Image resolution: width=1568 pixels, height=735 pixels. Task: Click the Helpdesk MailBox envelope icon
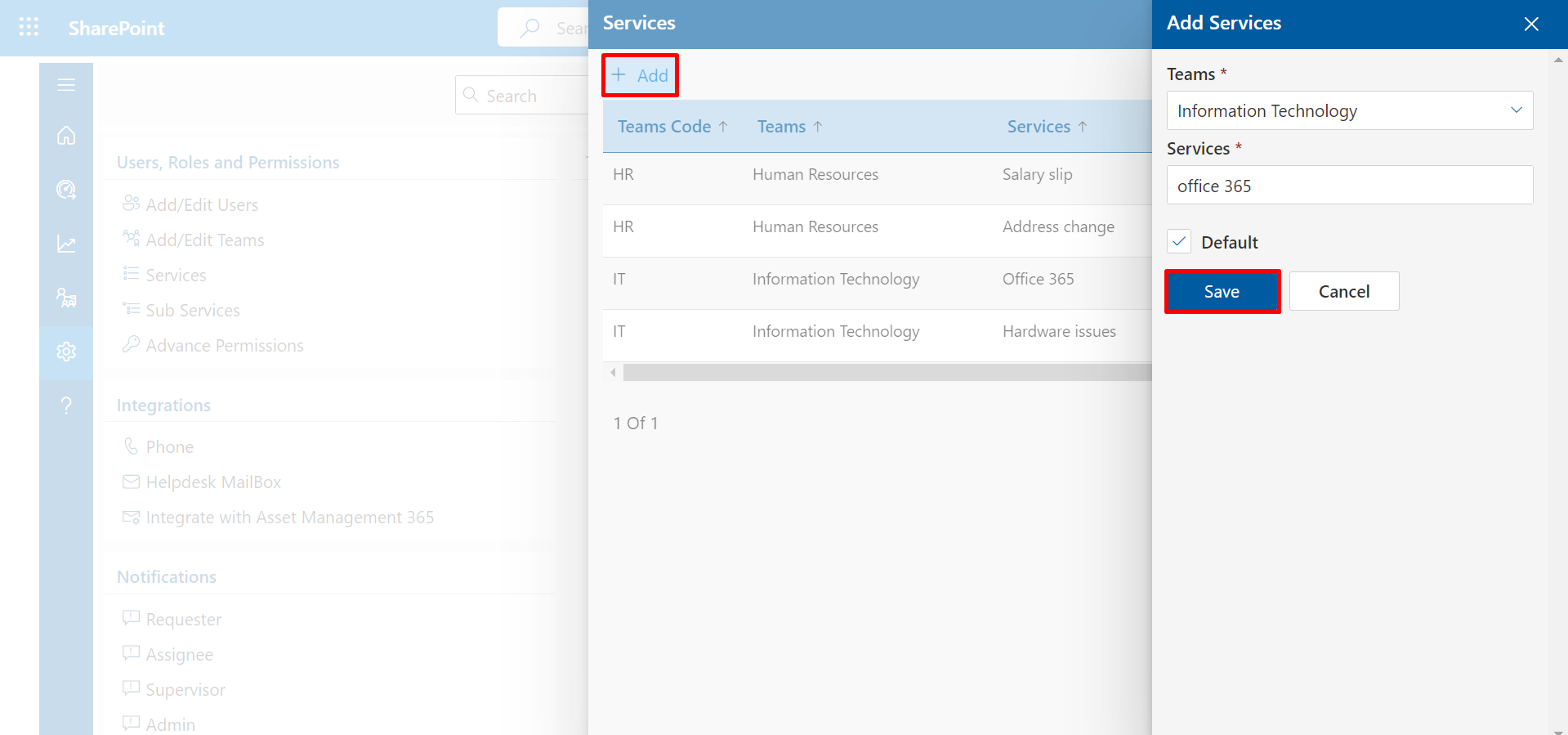[131, 482]
